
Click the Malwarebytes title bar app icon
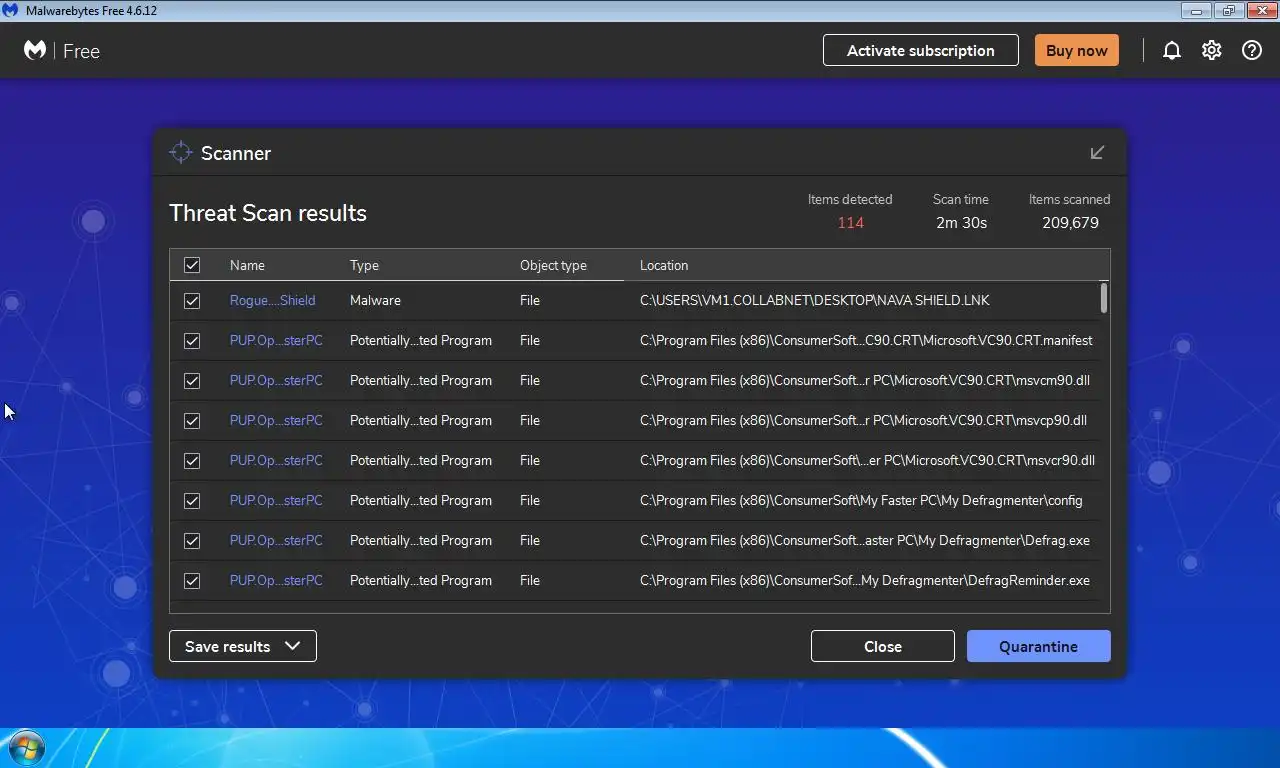pos(12,10)
